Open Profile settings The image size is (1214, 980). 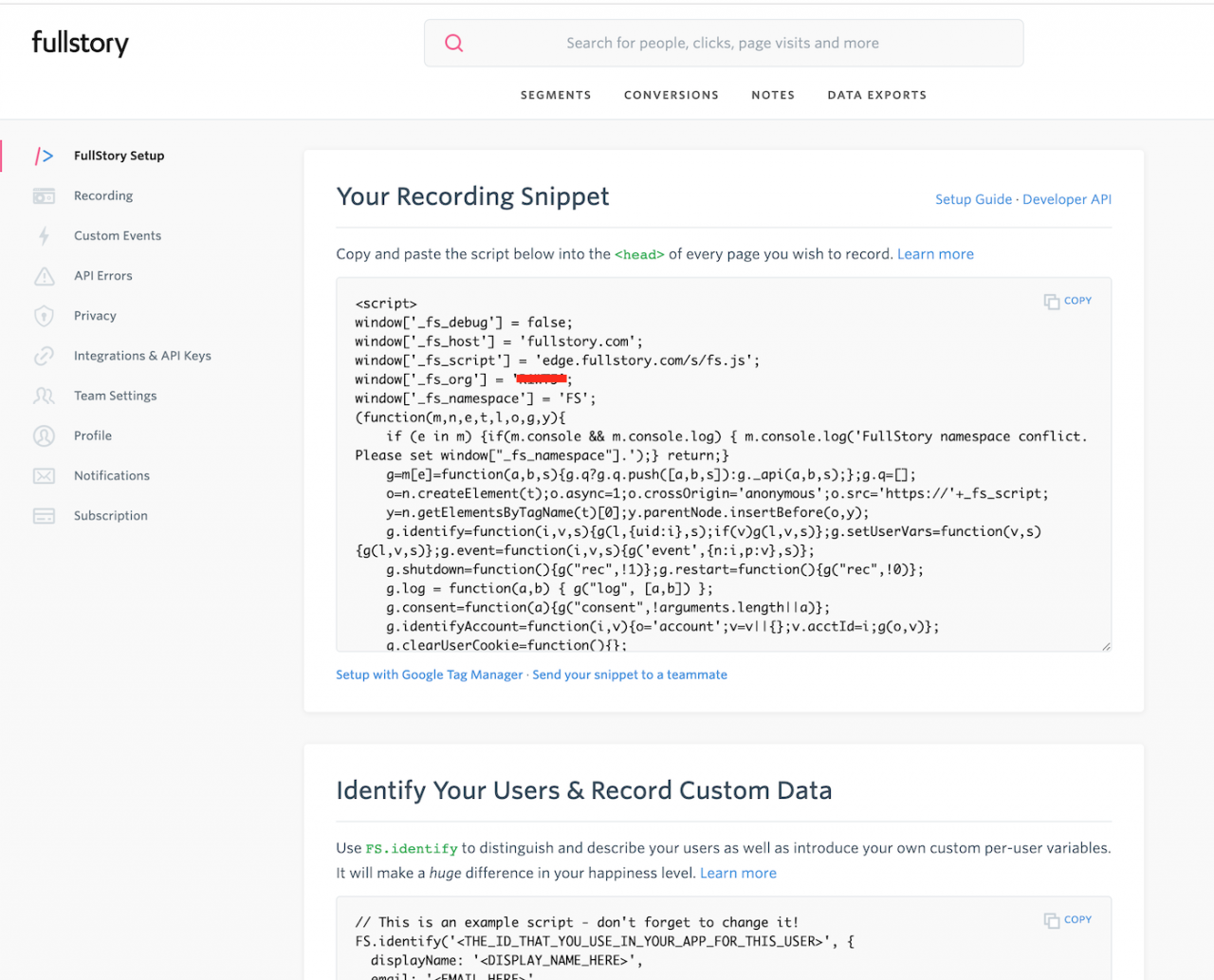click(x=93, y=435)
